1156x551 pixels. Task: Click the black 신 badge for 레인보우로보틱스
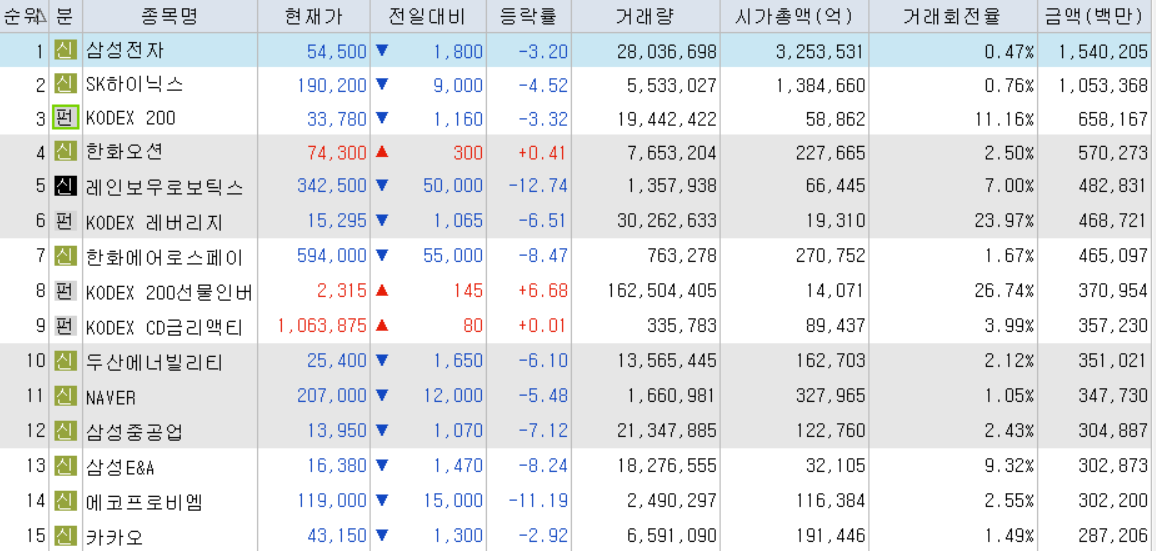[x=66, y=187]
